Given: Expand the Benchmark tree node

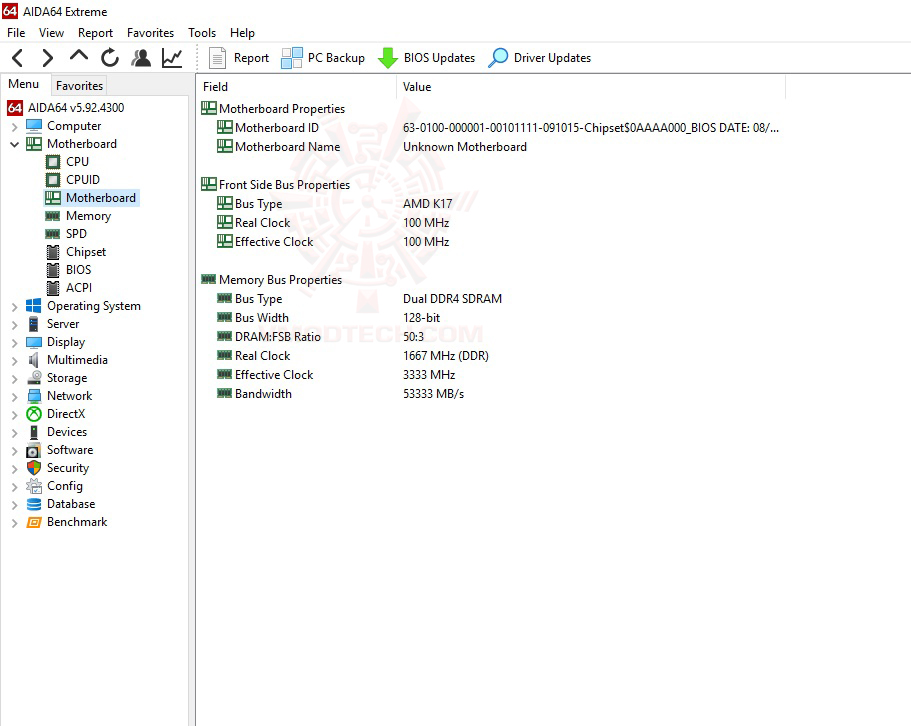Looking at the screenshot, I should coord(15,523).
